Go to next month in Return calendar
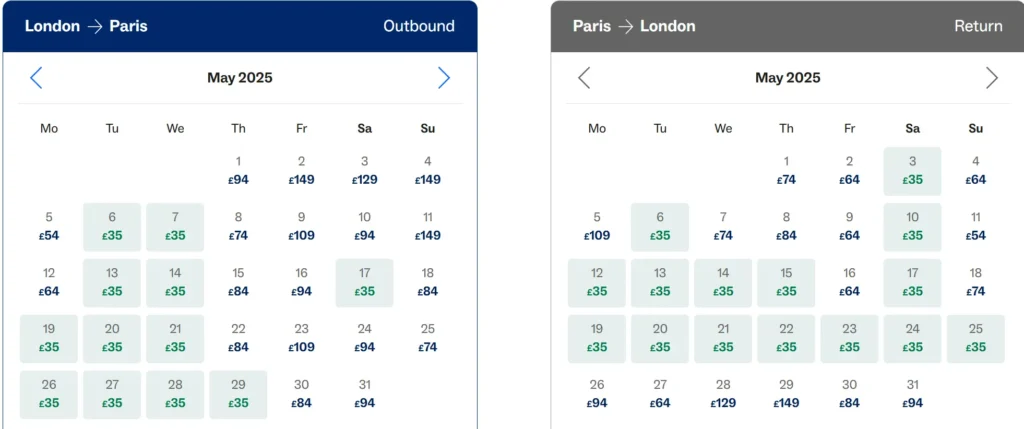The width and height of the screenshot is (1024, 429). (992, 78)
